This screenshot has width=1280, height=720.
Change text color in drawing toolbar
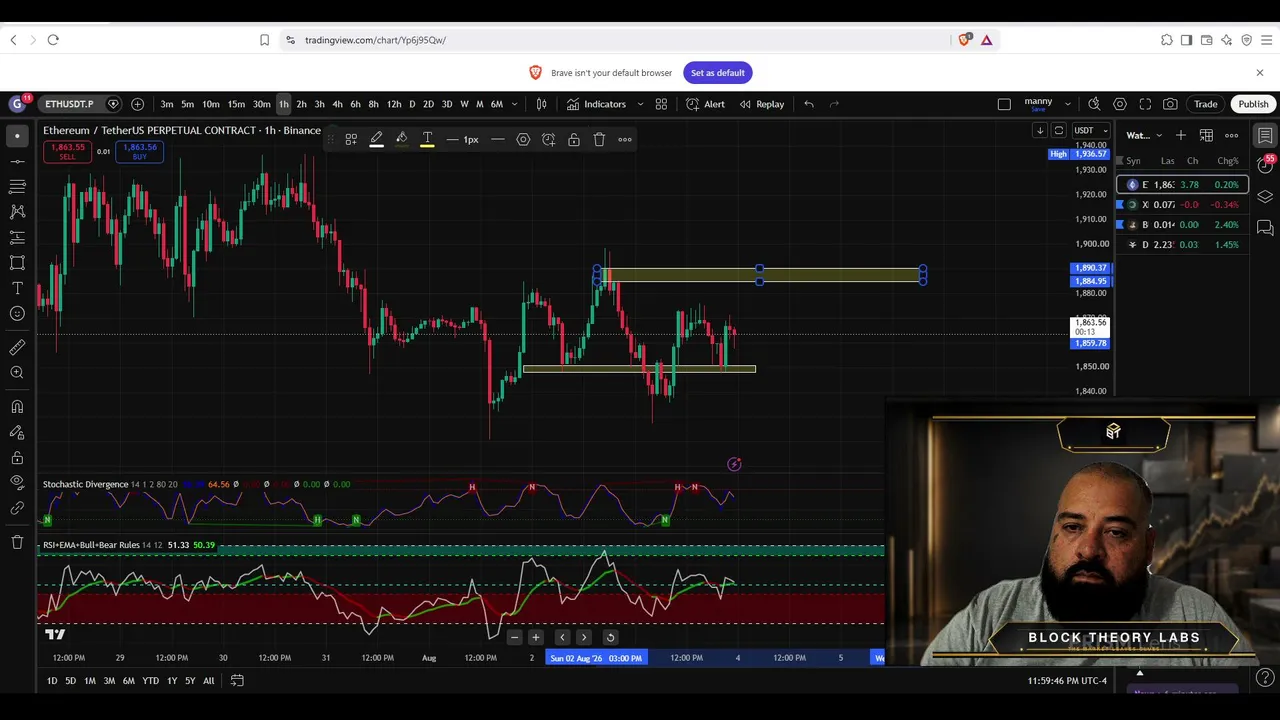(427, 139)
